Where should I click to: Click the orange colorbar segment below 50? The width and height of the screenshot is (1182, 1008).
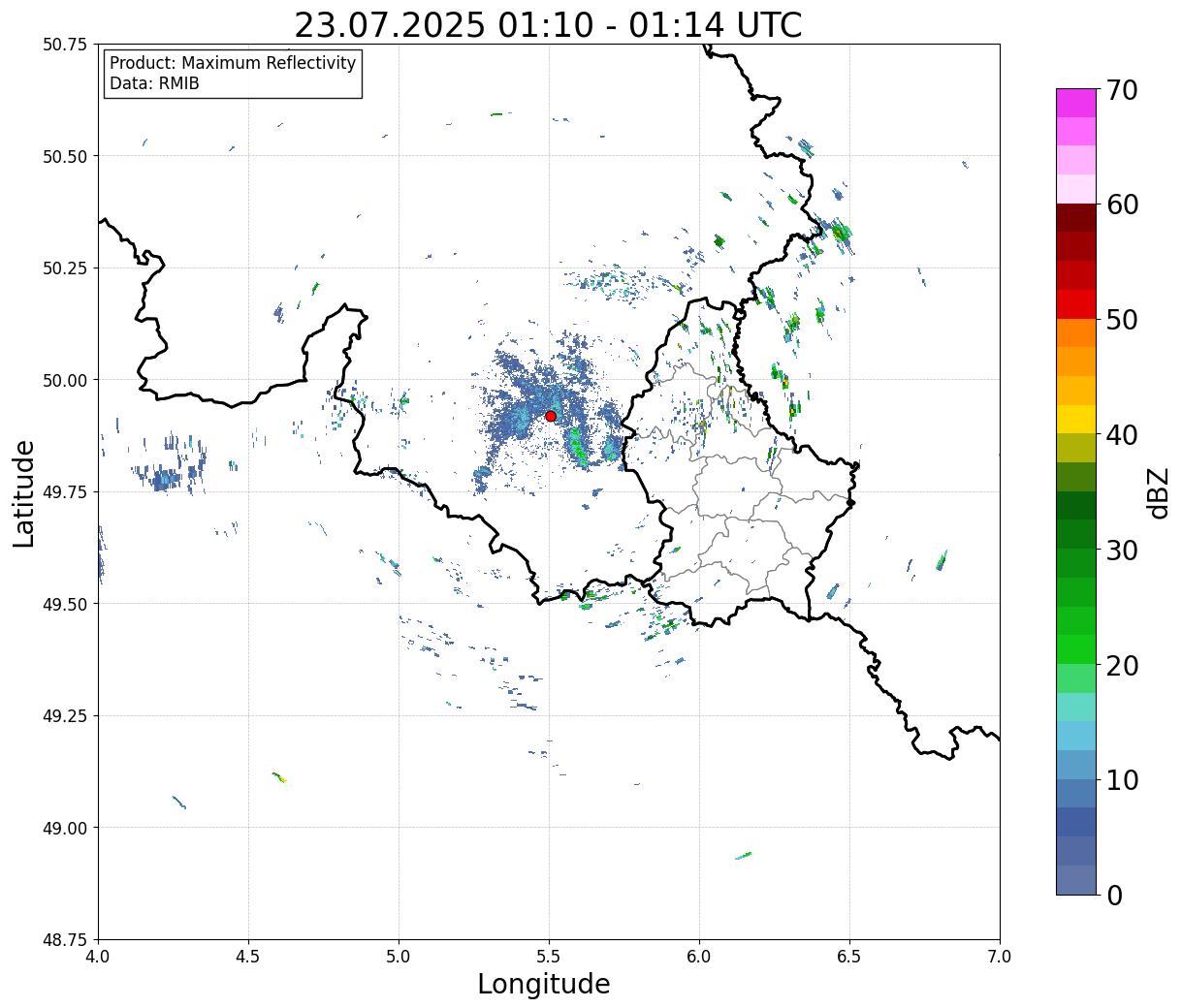tap(1076, 332)
